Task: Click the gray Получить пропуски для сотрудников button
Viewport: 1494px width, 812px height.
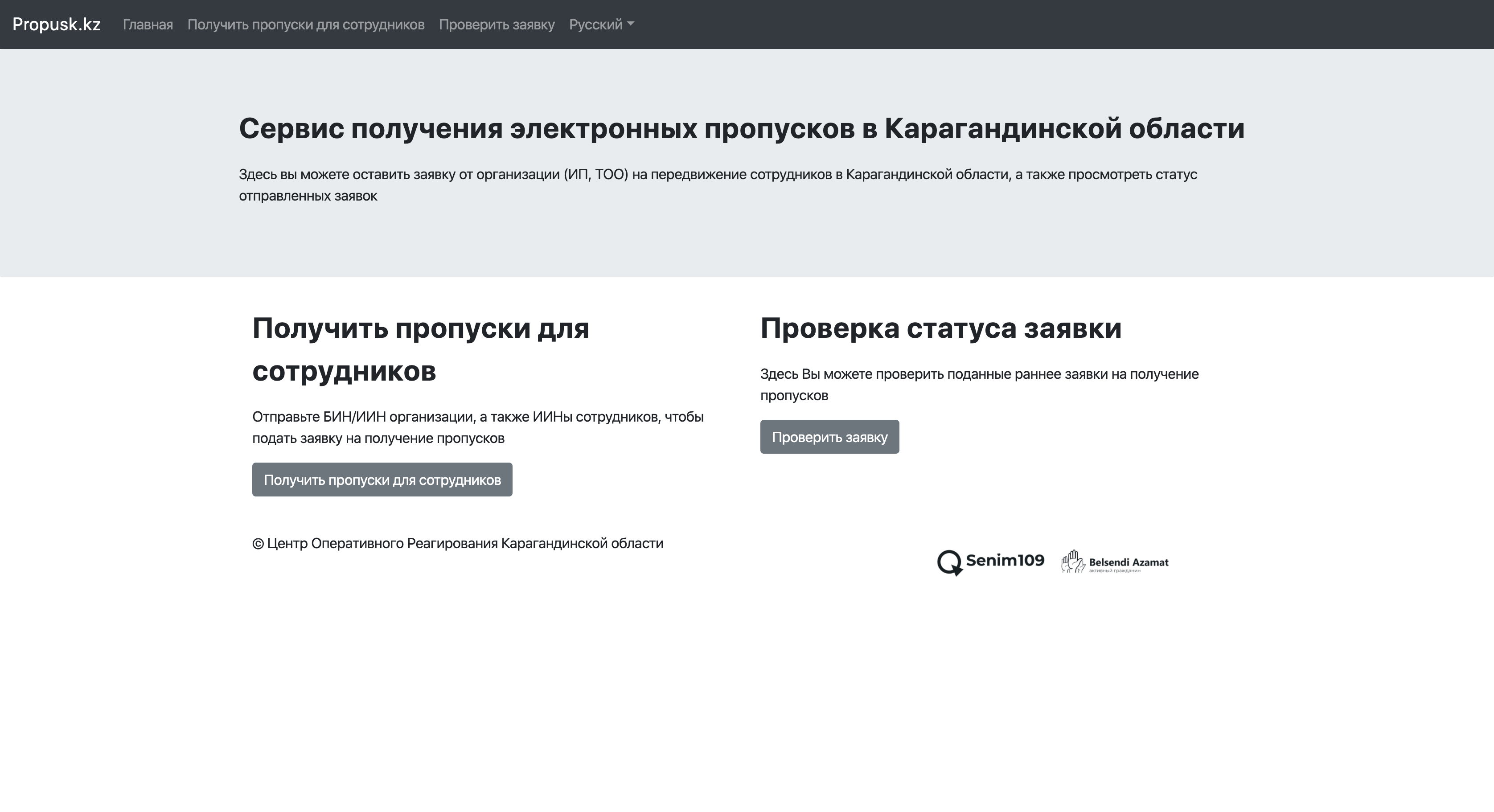Action: (x=382, y=480)
